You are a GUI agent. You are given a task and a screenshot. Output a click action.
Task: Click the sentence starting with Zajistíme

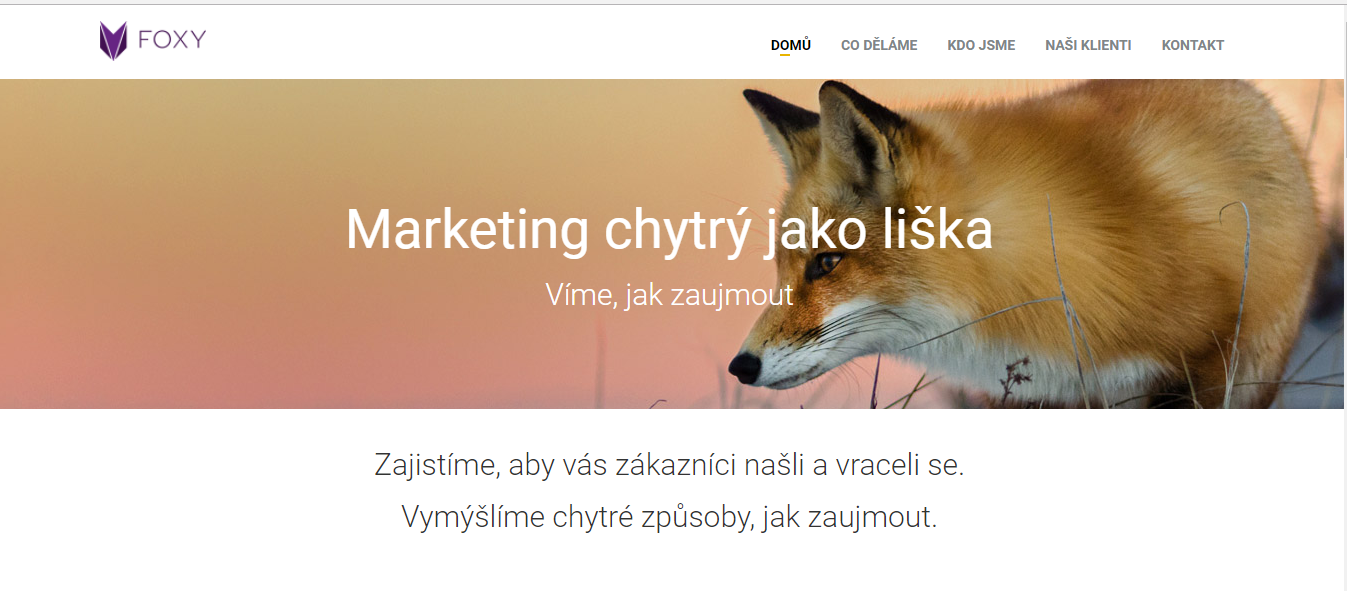tap(669, 465)
